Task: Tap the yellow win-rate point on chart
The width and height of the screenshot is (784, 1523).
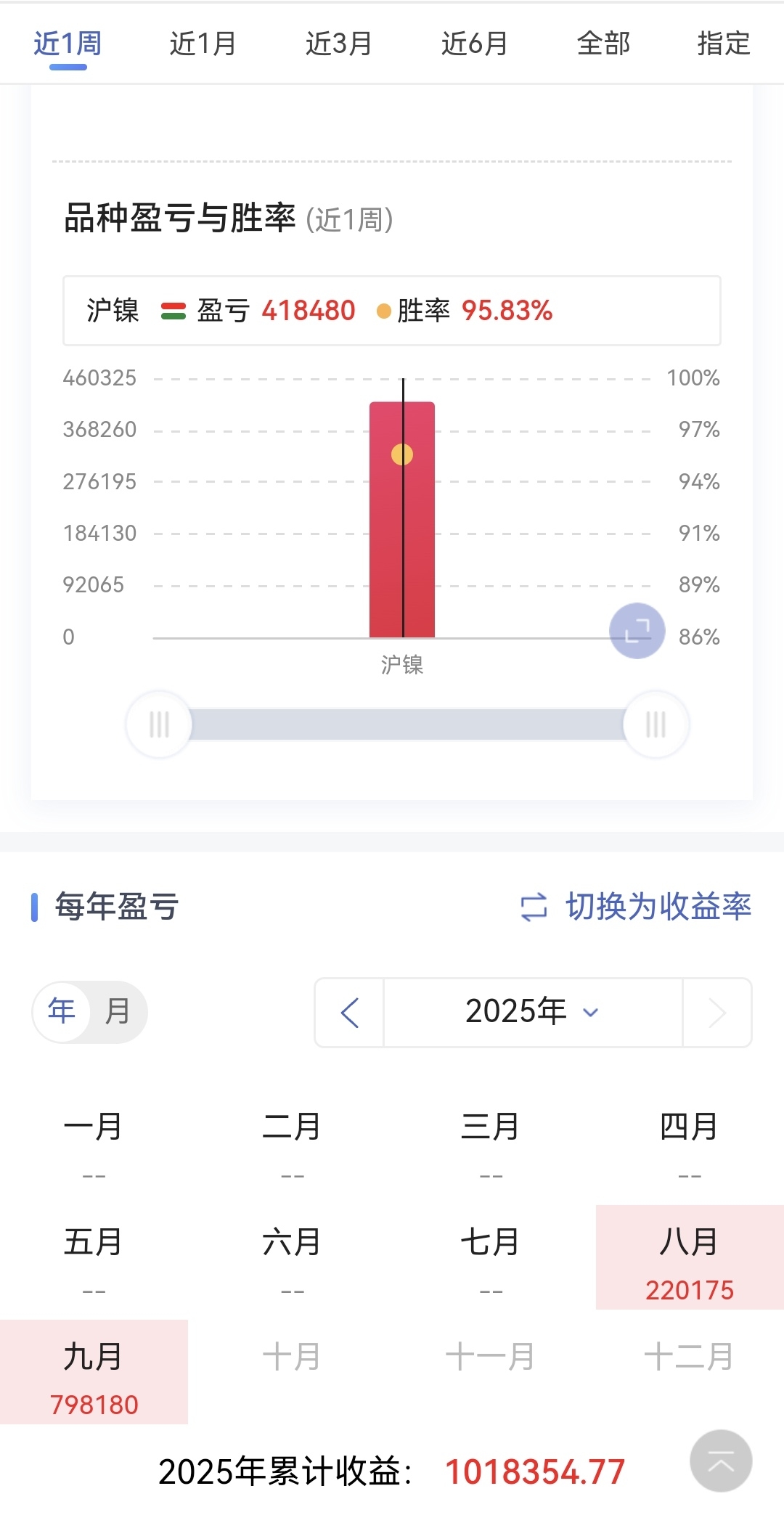Action: pyautogui.click(x=402, y=454)
